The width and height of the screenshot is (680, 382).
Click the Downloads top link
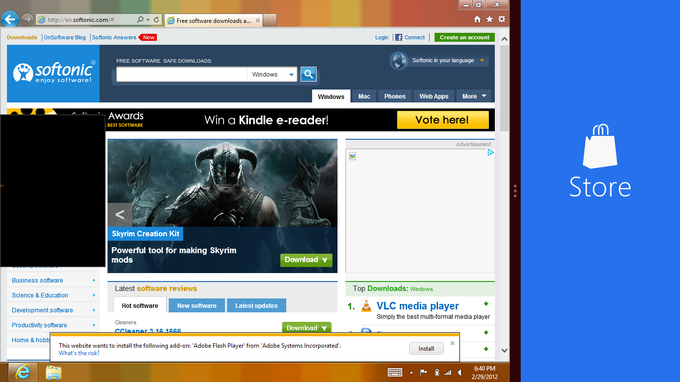[22, 37]
